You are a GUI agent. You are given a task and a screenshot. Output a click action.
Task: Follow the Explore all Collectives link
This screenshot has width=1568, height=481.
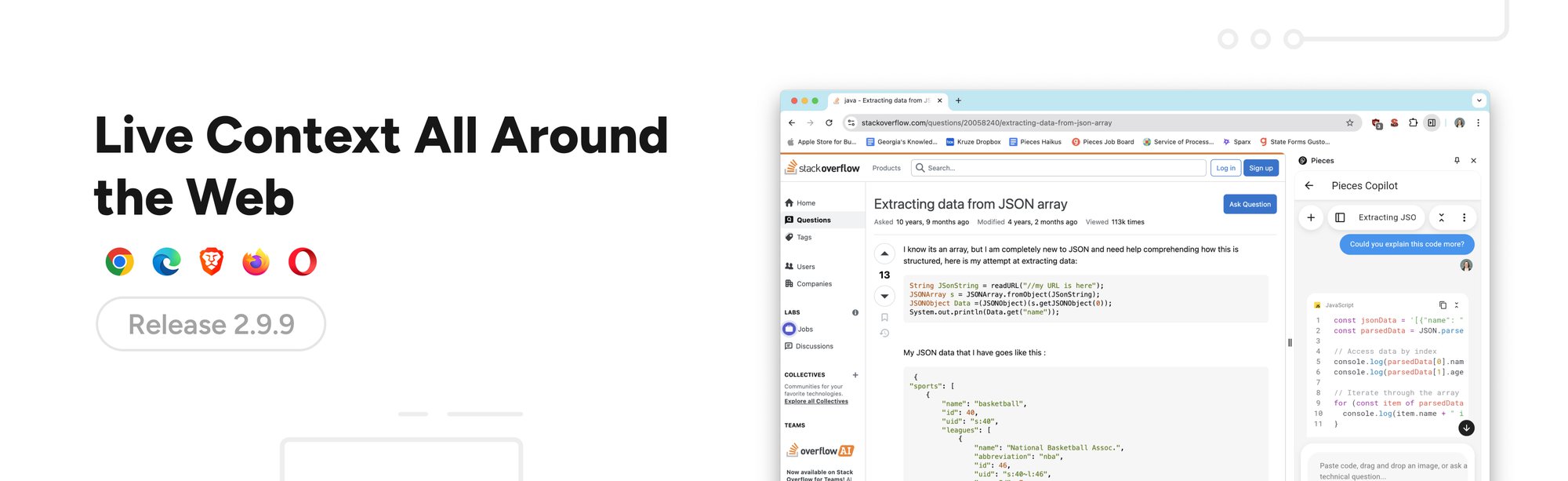816,401
